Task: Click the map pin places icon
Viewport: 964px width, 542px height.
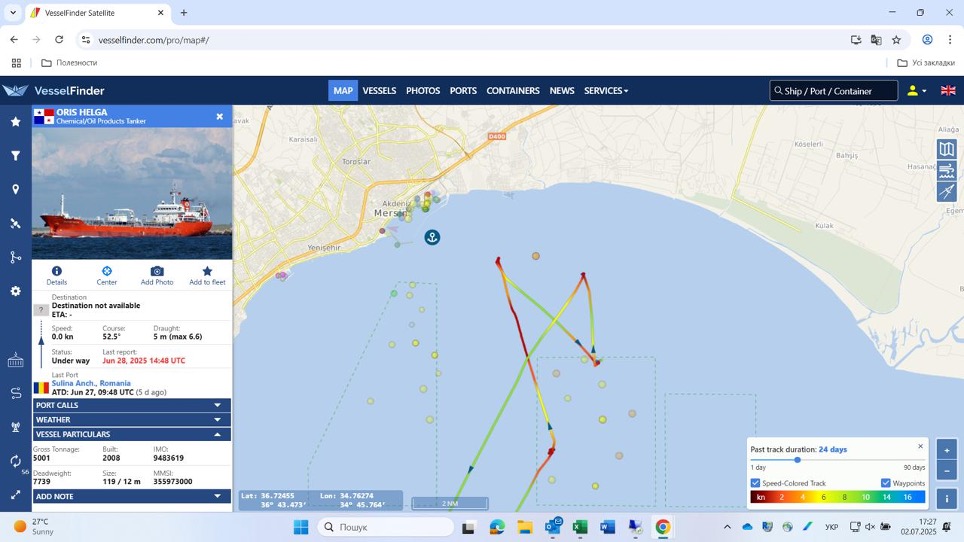Action: (15, 190)
